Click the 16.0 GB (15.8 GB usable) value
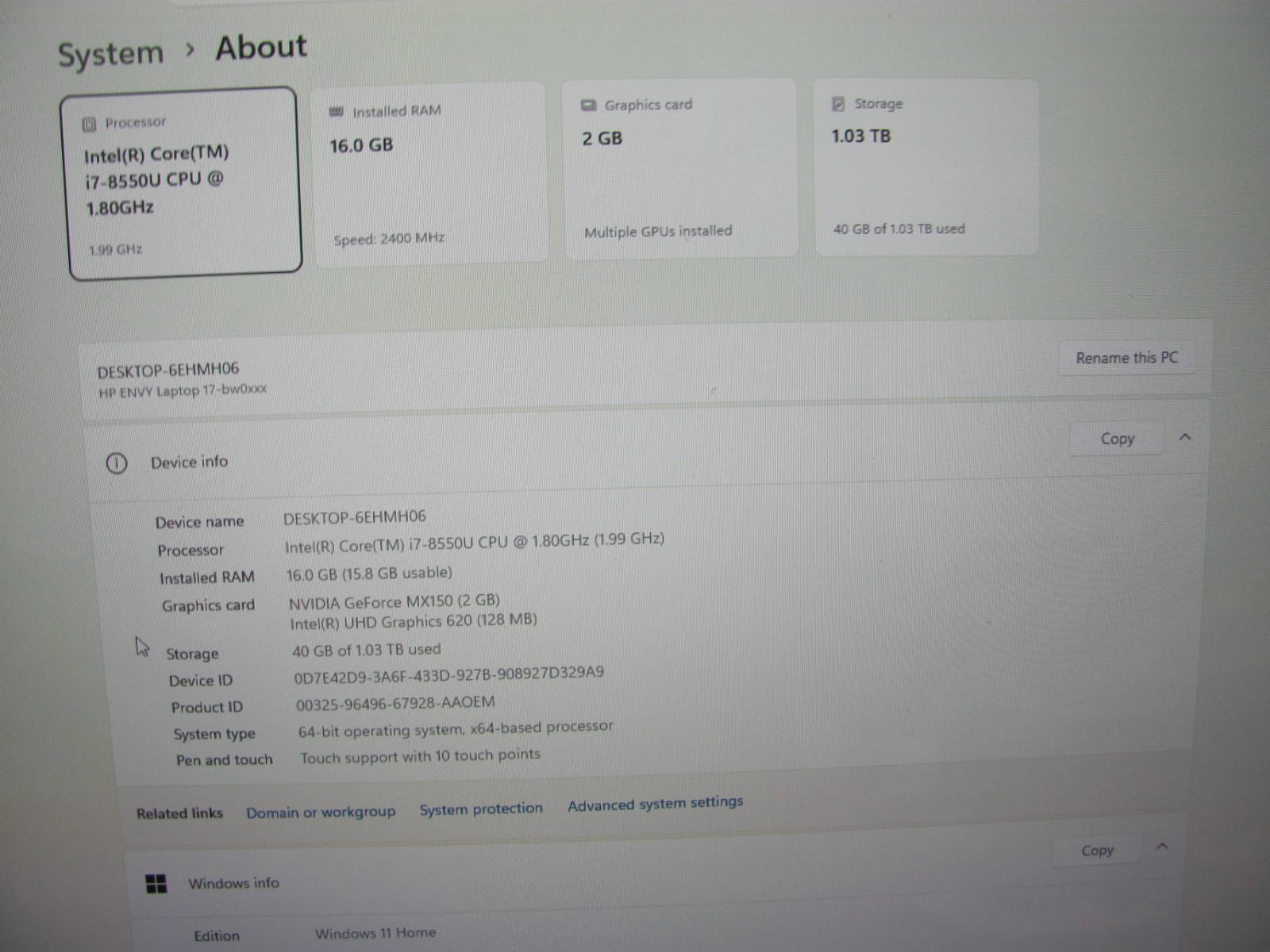The width and height of the screenshot is (1270, 952). click(369, 574)
